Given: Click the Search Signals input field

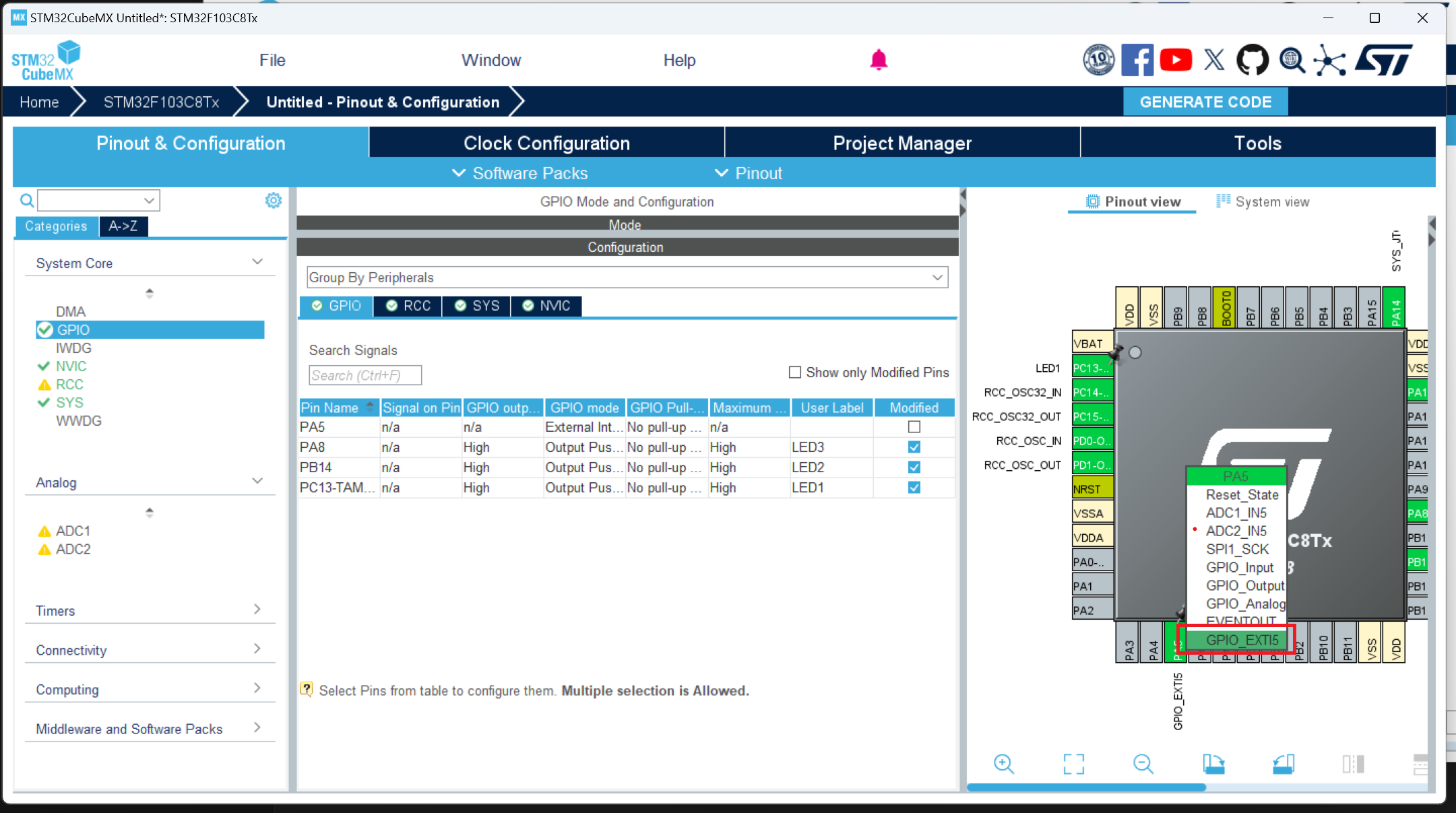Looking at the screenshot, I should (365, 375).
